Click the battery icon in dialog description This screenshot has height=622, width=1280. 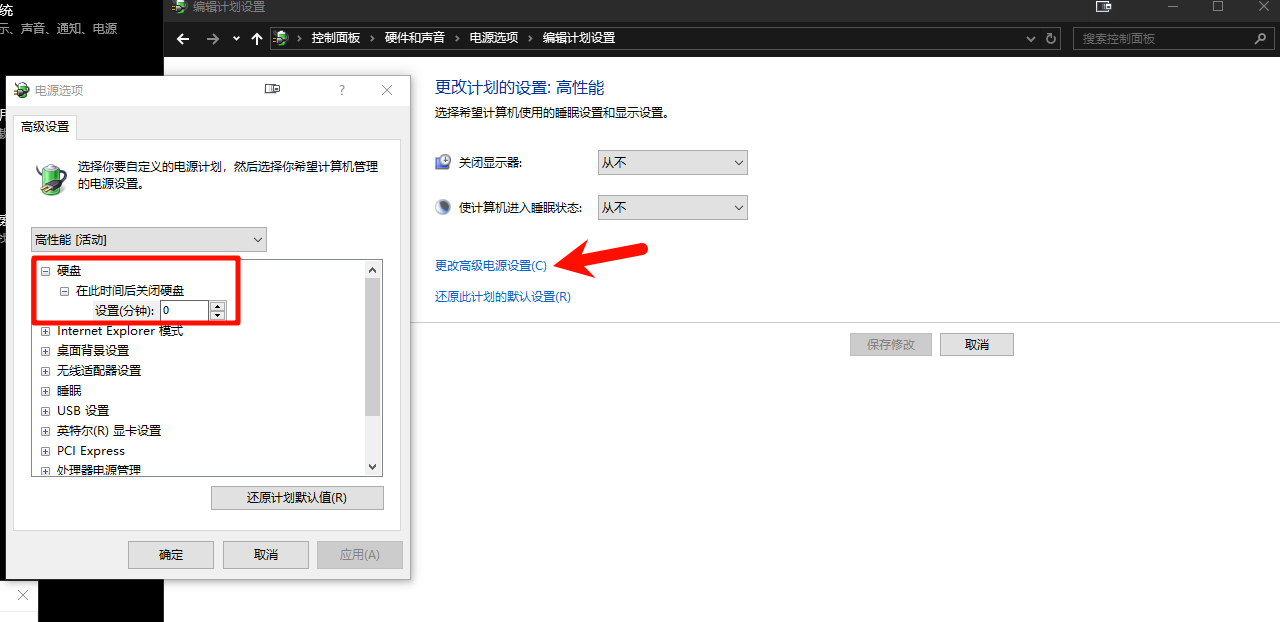click(x=51, y=179)
